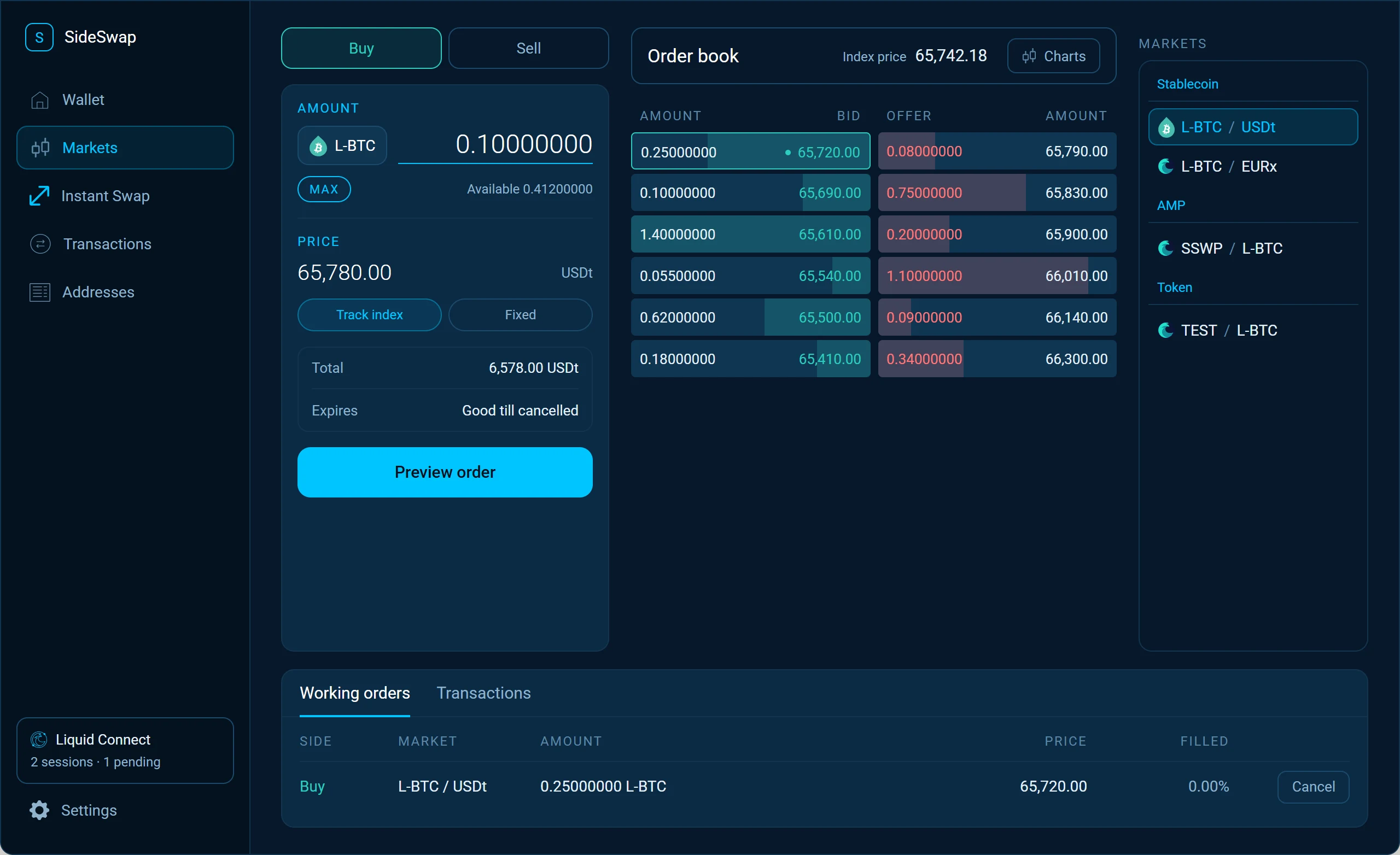Click the TEST / L-BTC market icon
The width and height of the screenshot is (1400, 855).
1166,330
